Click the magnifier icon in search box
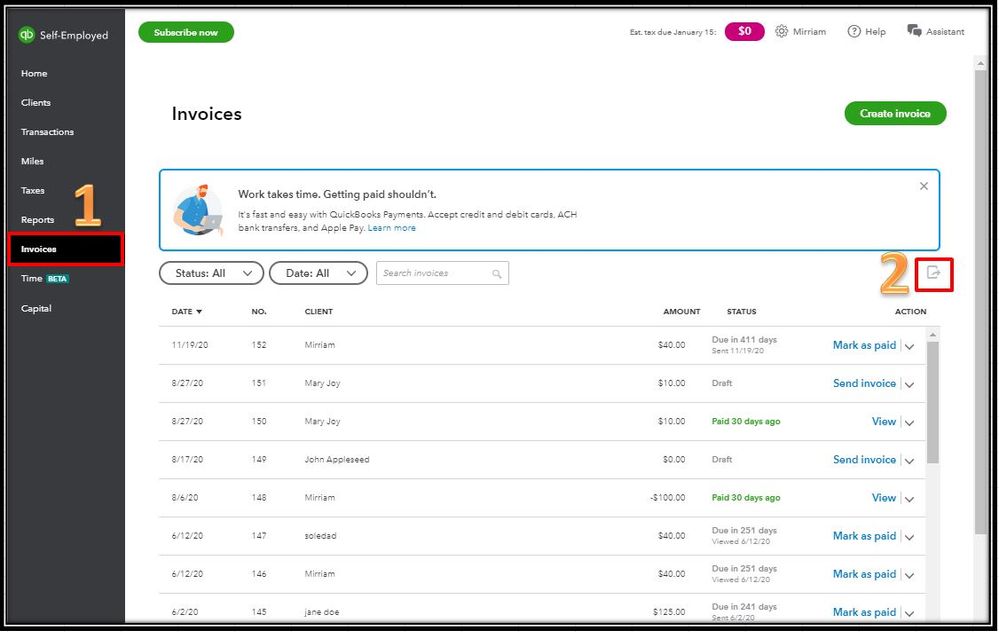 click(x=497, y=274)
